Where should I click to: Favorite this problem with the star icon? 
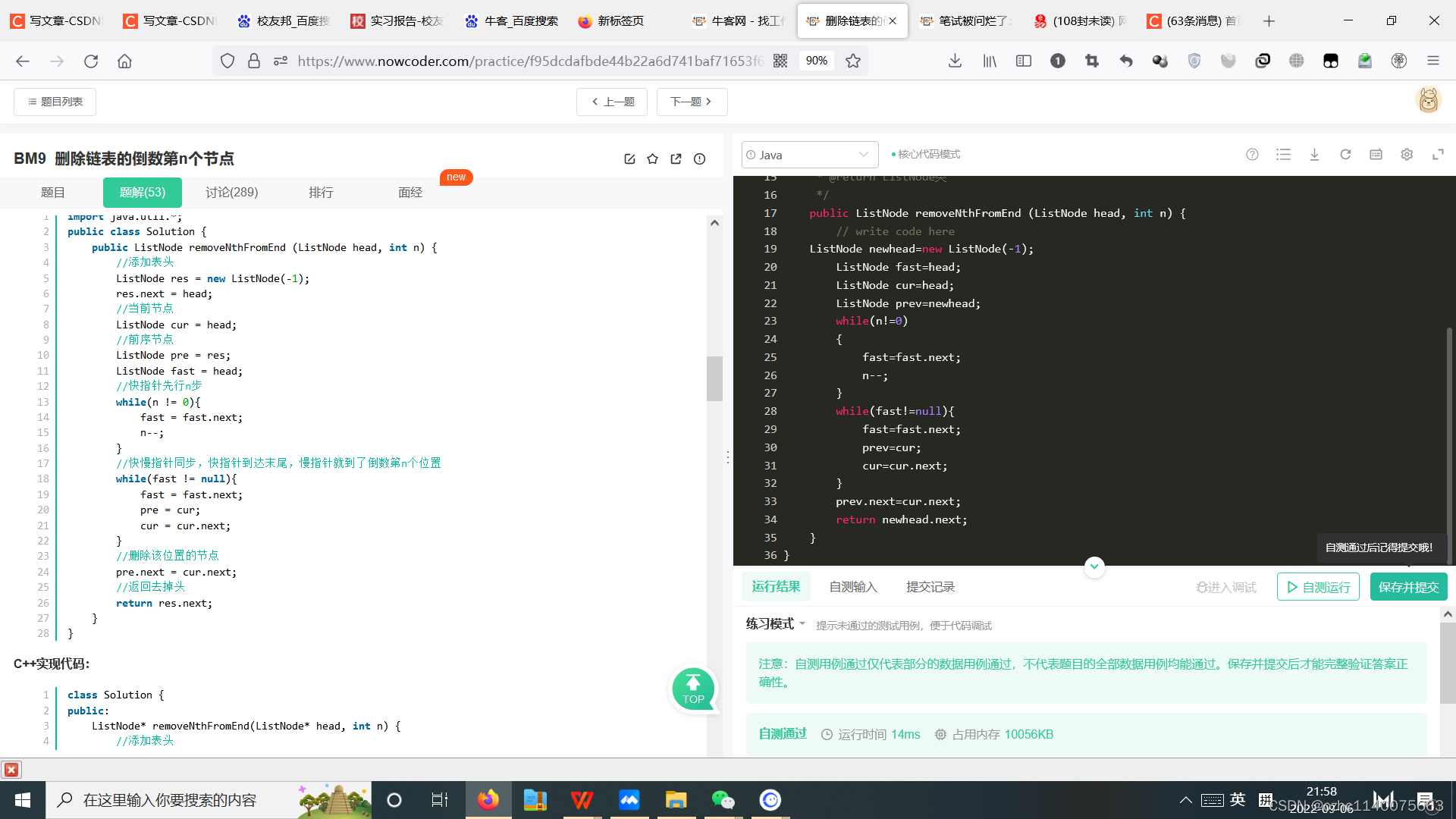click(653, 158)
